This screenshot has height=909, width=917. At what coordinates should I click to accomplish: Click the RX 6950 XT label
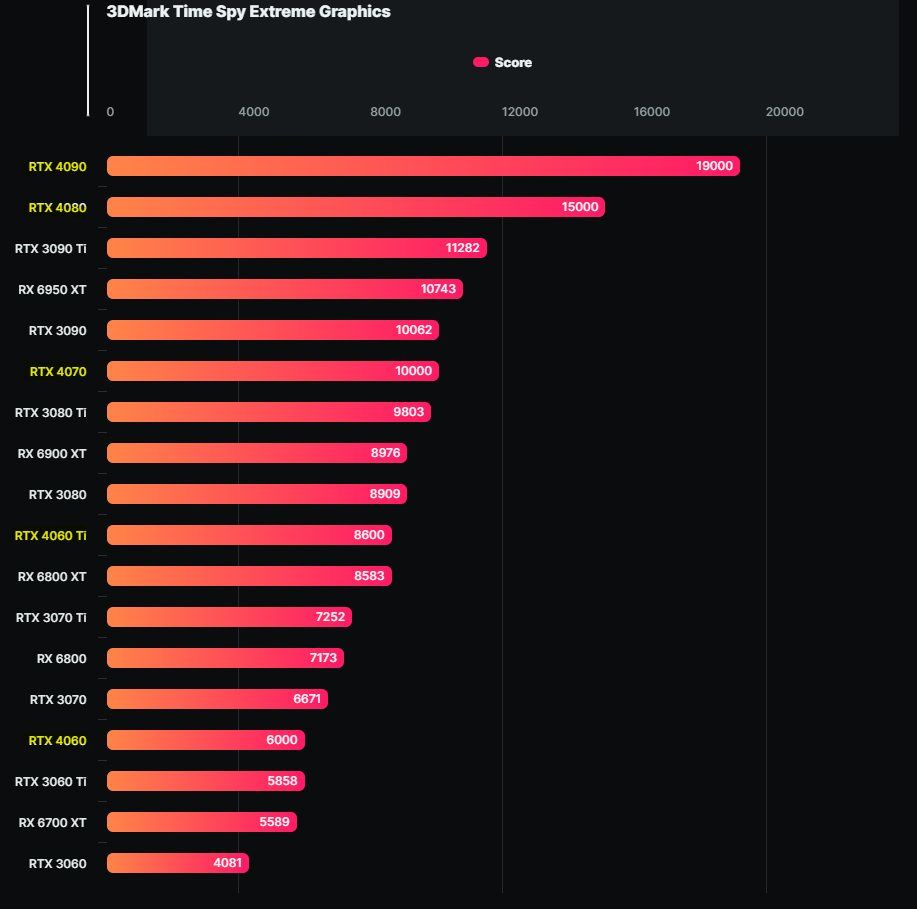pyautogui.click(x=52, y=290)
